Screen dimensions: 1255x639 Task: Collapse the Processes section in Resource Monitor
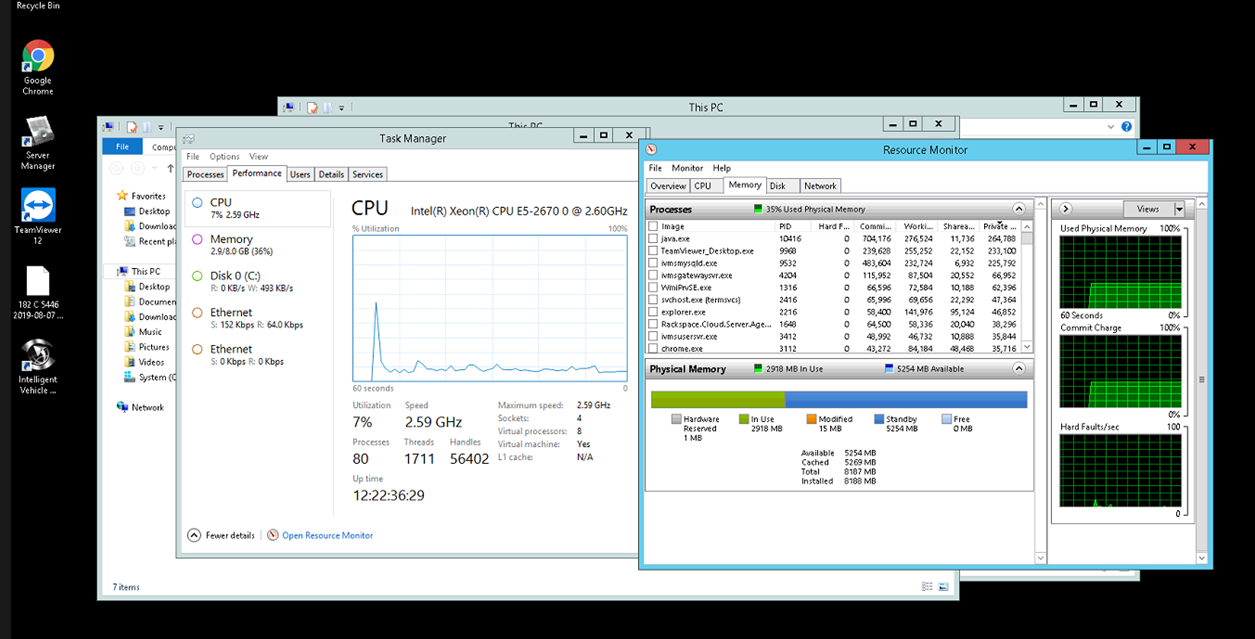tap(1019, 210)
